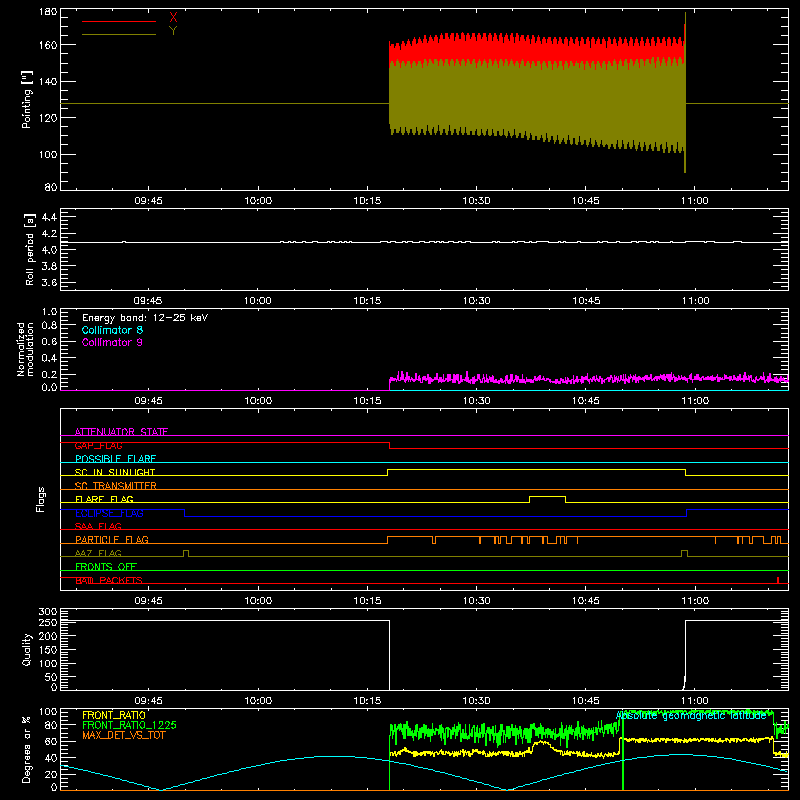Screen dimensions: 800x800
Task: Click the 1.0 tick on Normalized modulation axis
Action: click(x=49, y=312)
